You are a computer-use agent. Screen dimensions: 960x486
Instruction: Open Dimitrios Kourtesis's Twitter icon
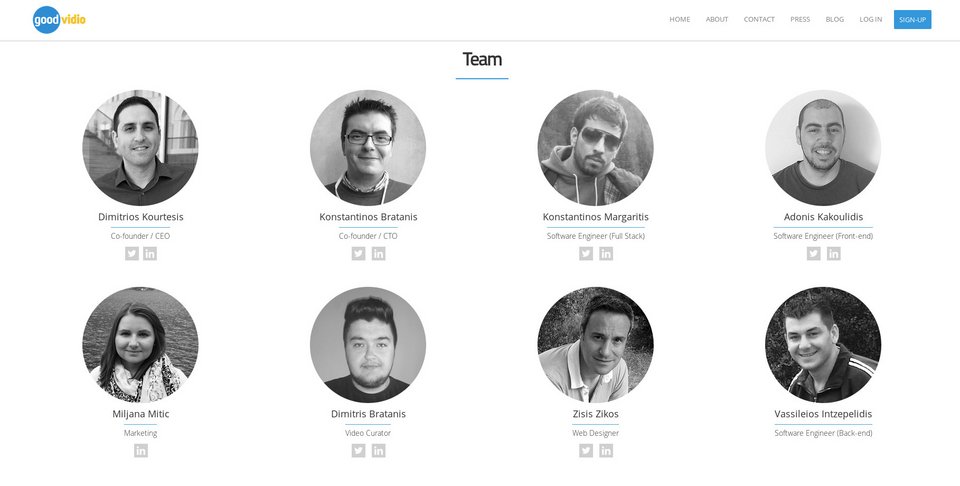132,253
